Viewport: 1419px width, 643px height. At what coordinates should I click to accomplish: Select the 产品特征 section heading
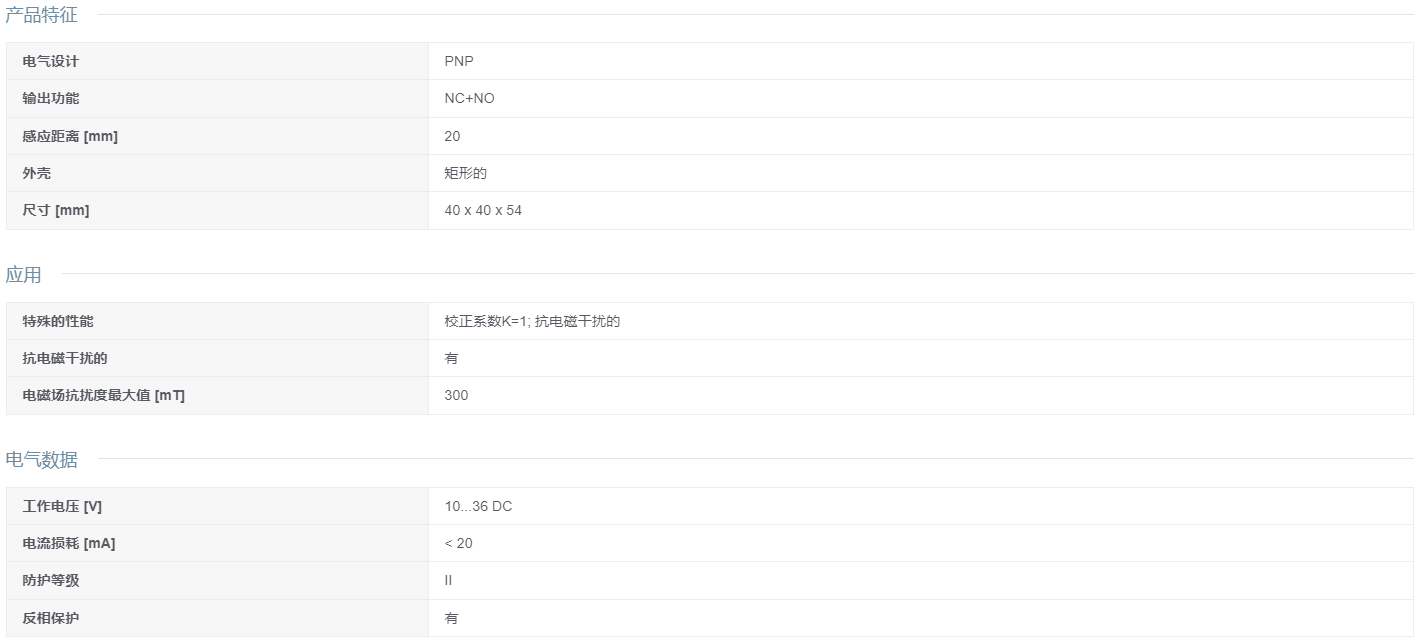[41, 15]
